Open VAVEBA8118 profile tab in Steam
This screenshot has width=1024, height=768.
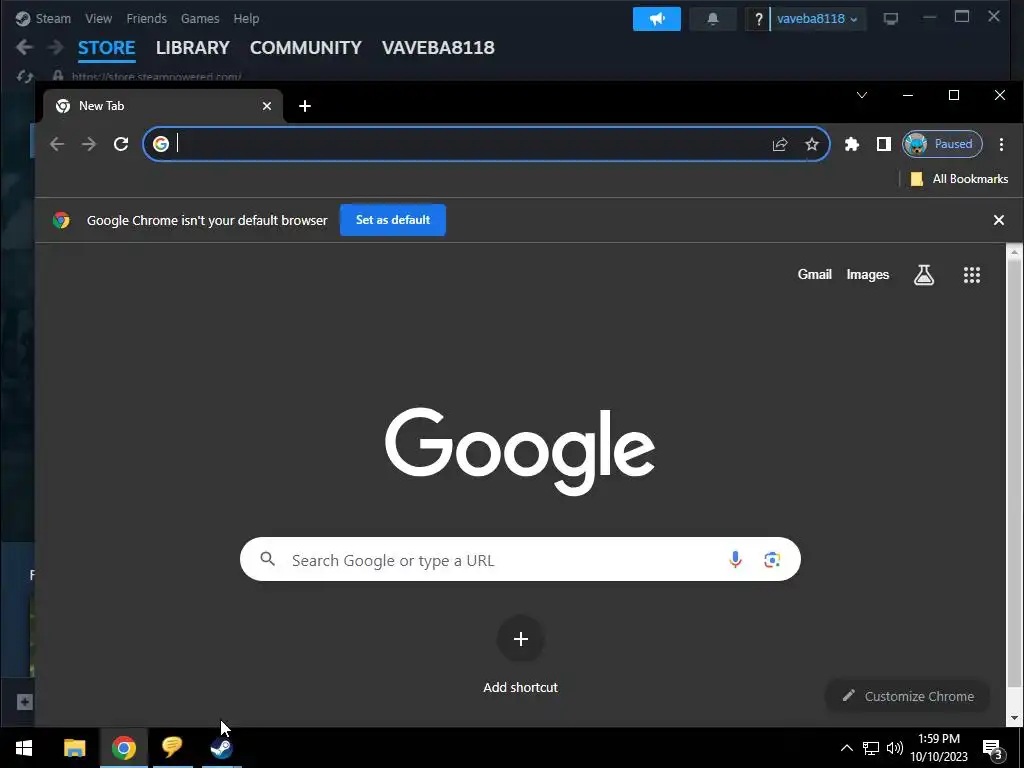click(438, 48)
